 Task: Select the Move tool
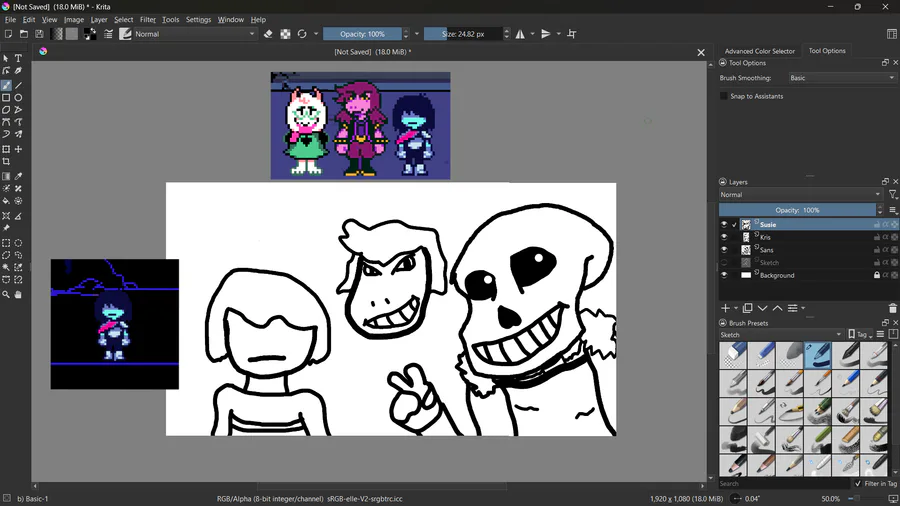(18, 149)
